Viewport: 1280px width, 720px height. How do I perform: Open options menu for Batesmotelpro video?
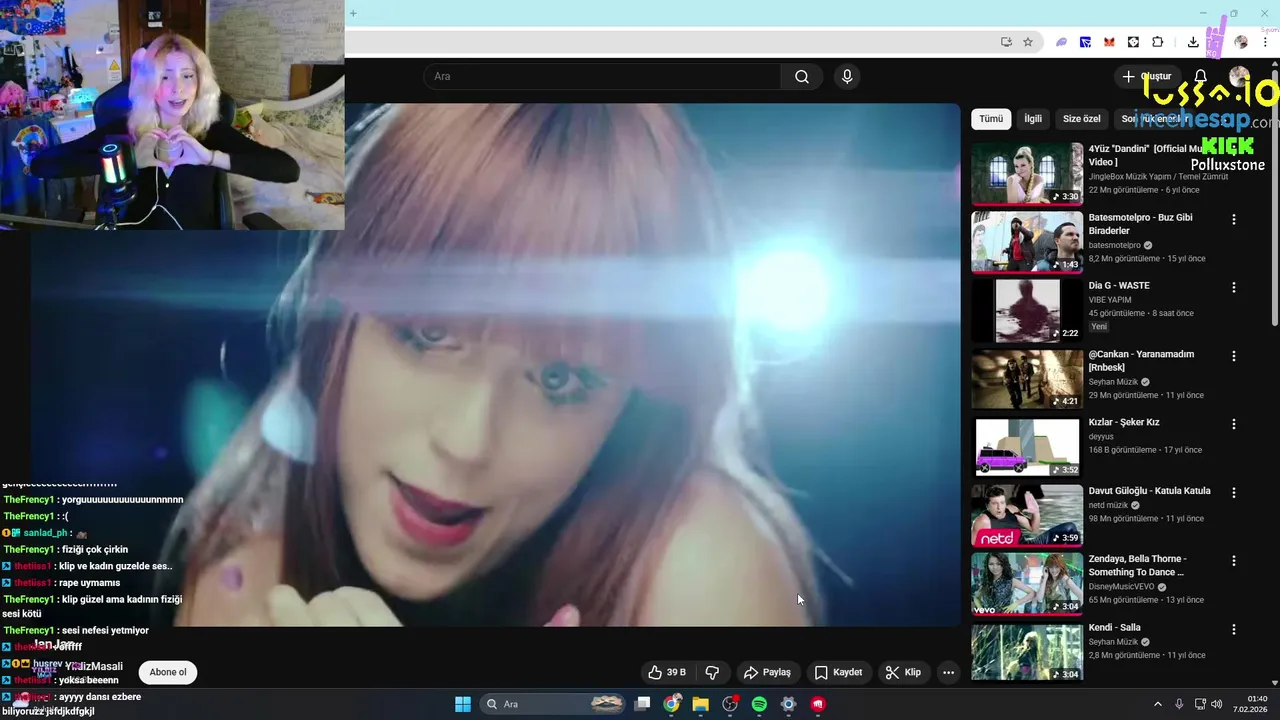click(x=1233, y=219)
